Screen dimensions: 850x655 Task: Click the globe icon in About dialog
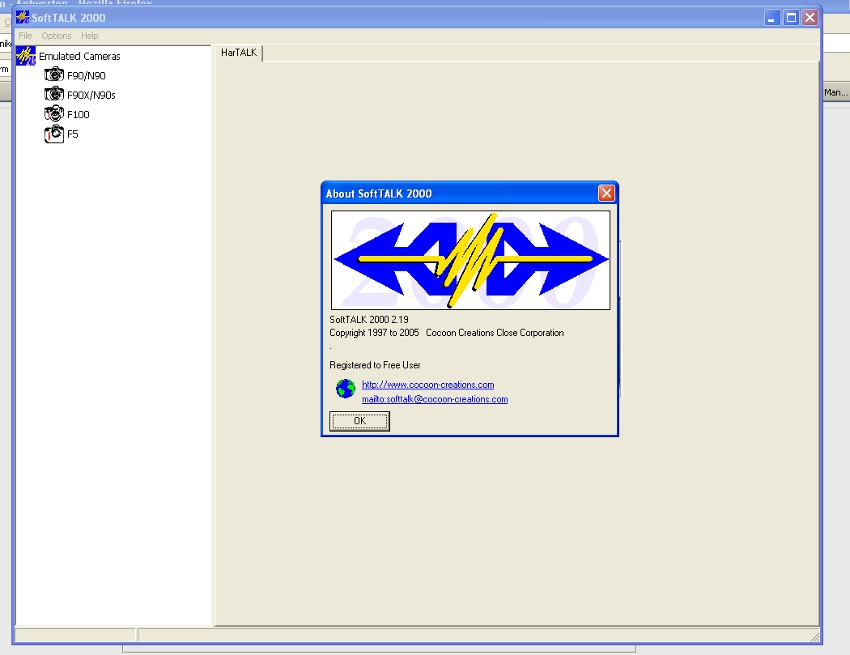pos(345,388)
